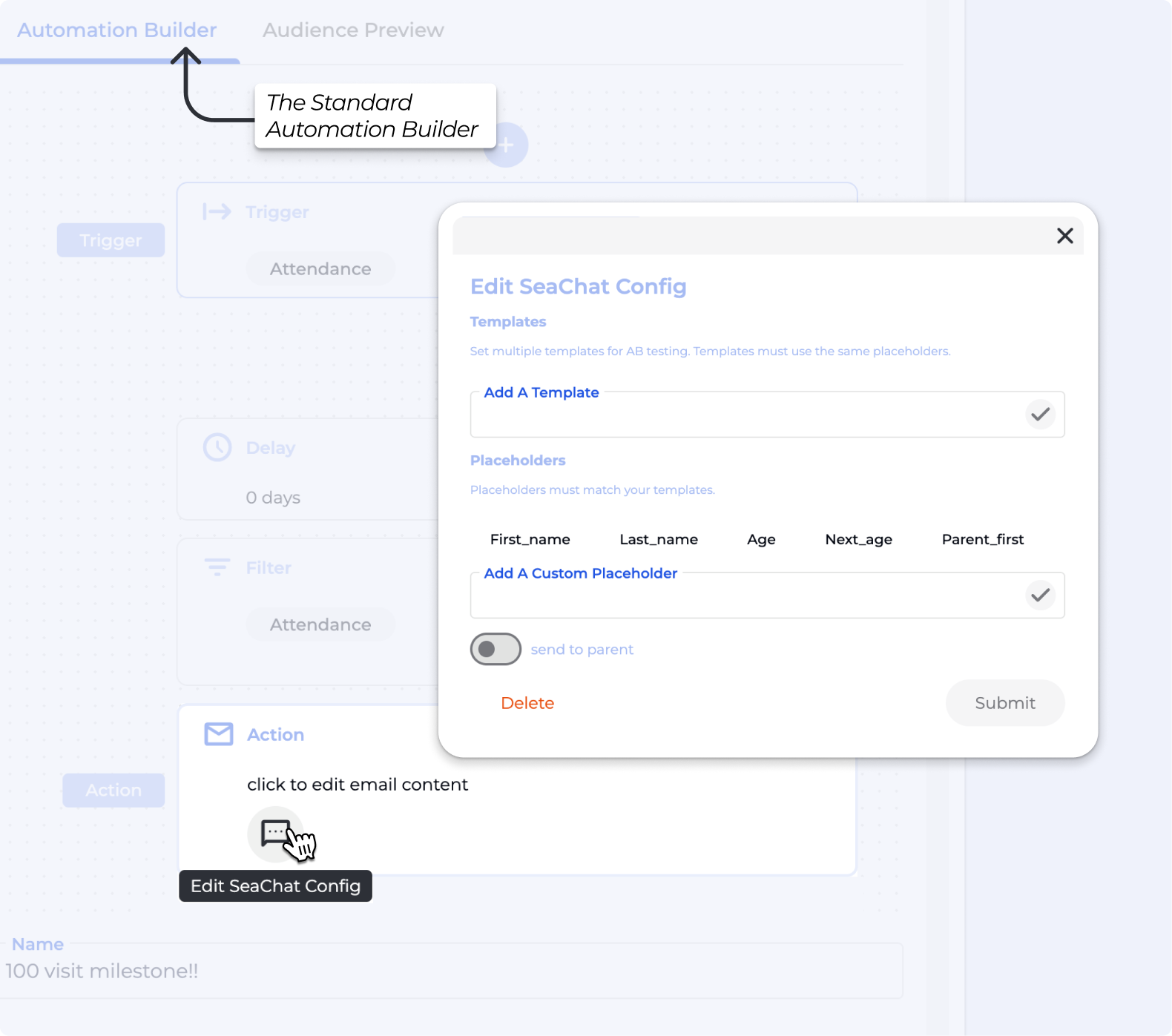This screenshot has width=1172, height=1036.
Task: Click the Trigger card's Attendance chip
Action: pos(320,269)
